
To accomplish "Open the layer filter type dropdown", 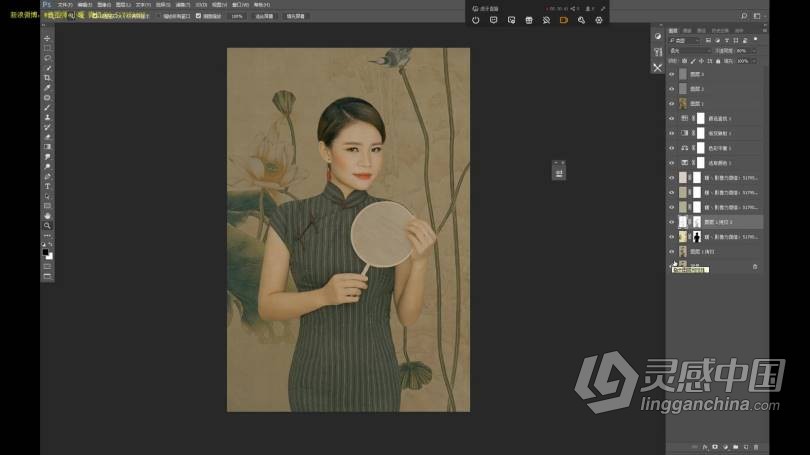I will (684, 40).
